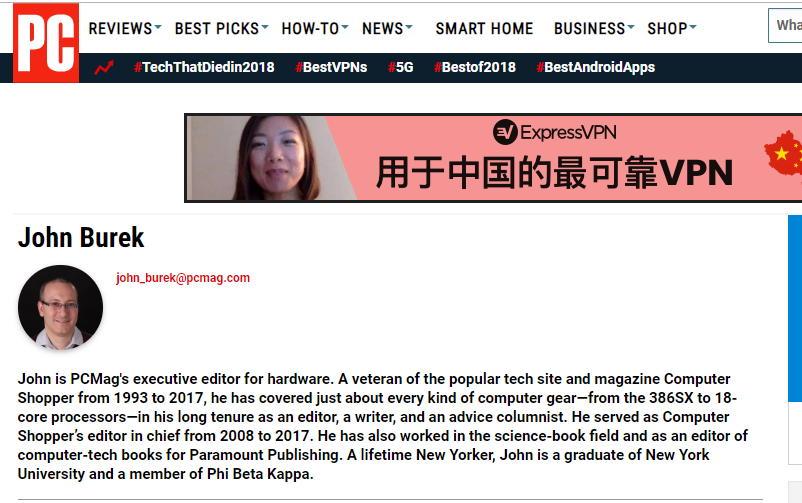The height and width of the screenshot is (503, 802).
Task: Click the woman's photo in the ad
Action: coord(270,158)
